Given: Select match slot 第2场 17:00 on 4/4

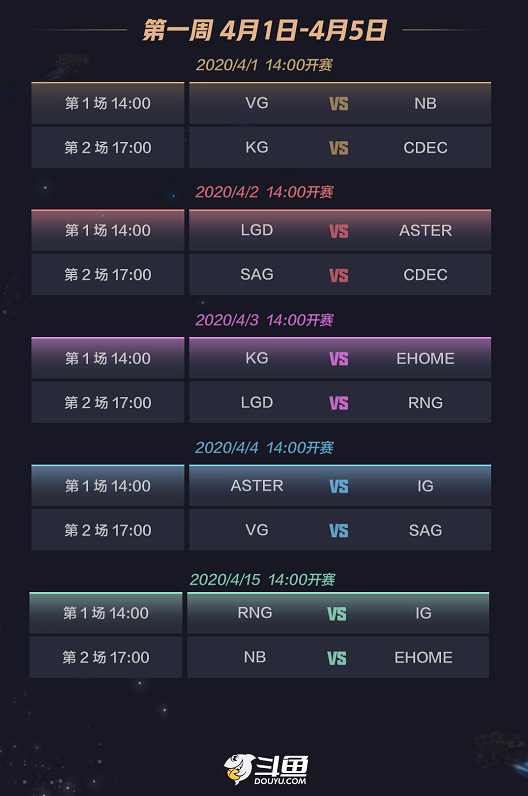Looking at the screenshot, I should click(x=108, y=530).
